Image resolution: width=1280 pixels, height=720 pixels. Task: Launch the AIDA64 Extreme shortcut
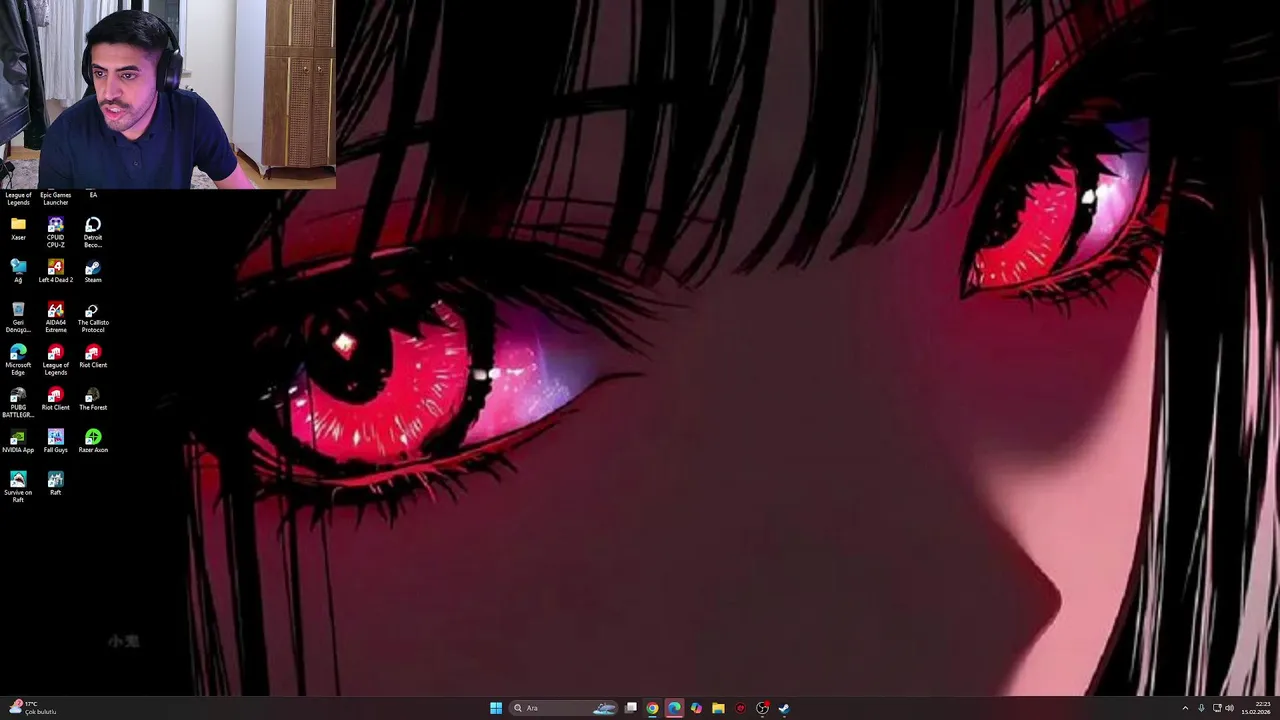(55, 317)
